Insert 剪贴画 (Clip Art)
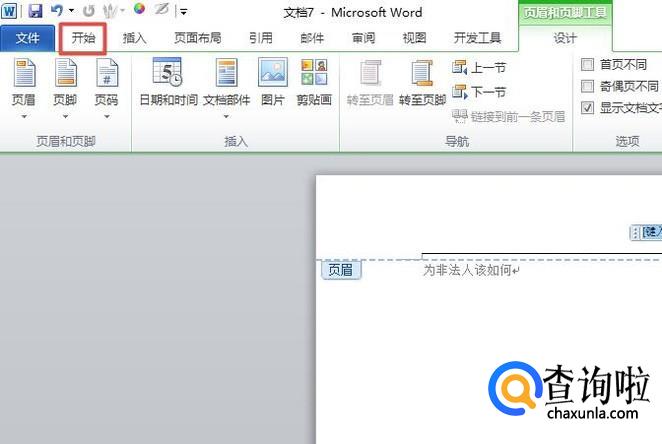The width and height of the screenshot is (662, 444). point(314,82)
